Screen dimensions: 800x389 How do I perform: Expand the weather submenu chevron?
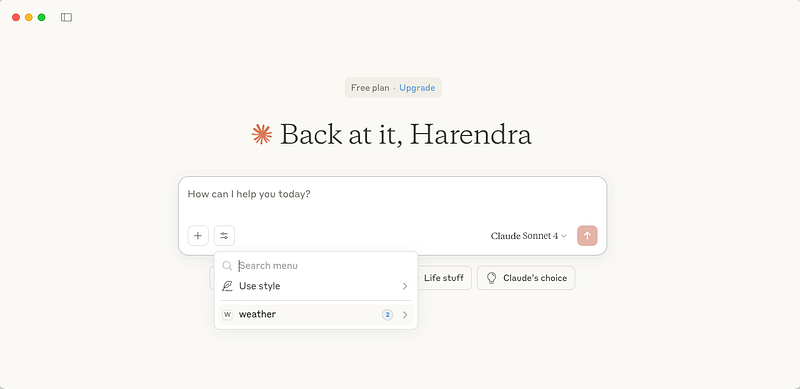pyautogui.click(x=405, y=314)
